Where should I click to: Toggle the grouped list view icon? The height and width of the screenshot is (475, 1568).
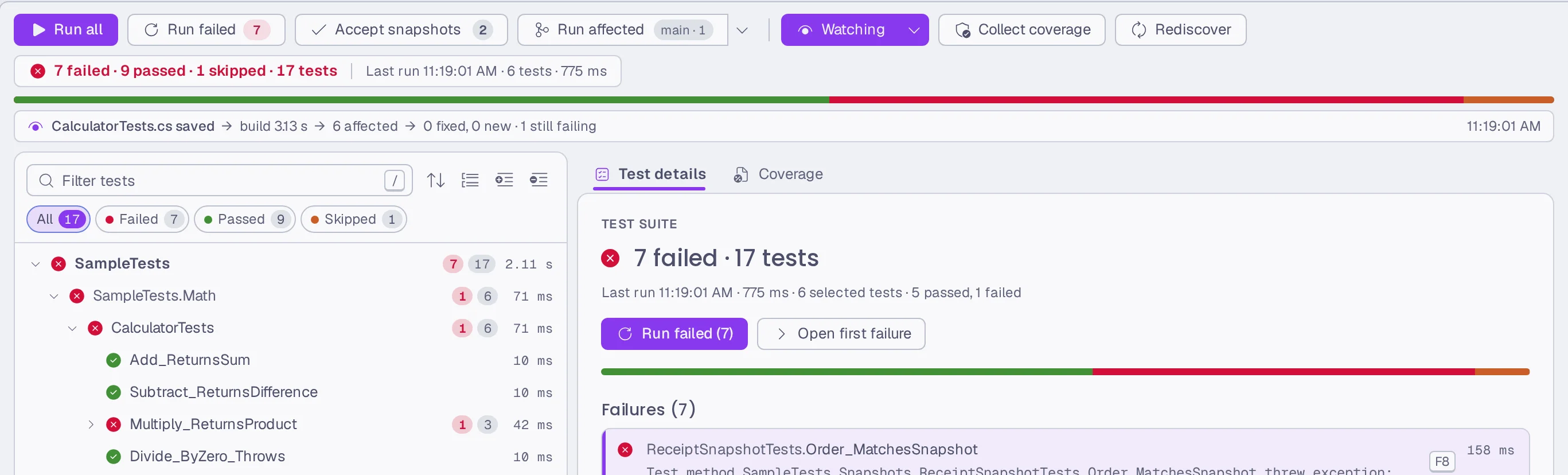click(x=470, y=180)
